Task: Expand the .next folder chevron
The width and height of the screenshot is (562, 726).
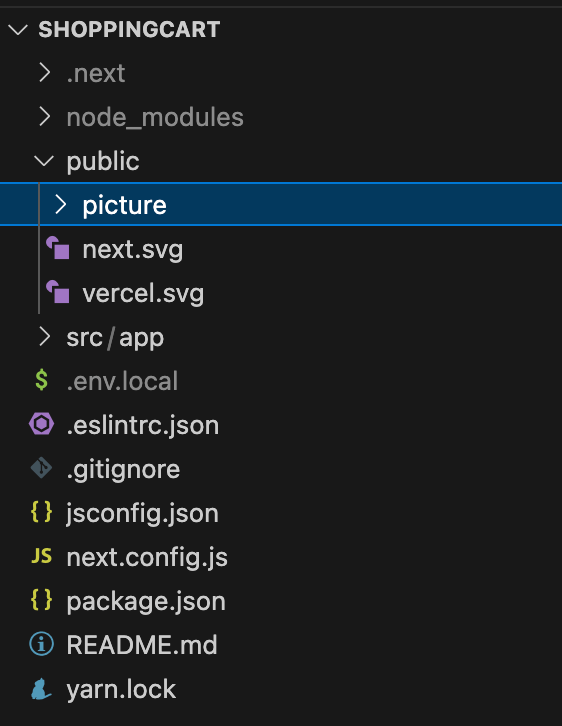Action: (x=44, y=73)
